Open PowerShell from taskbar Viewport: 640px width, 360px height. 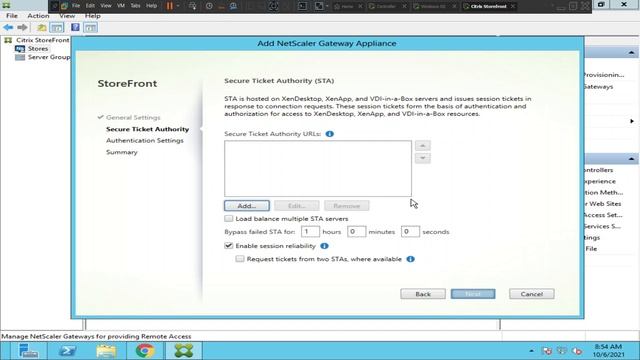click(67, 351)
